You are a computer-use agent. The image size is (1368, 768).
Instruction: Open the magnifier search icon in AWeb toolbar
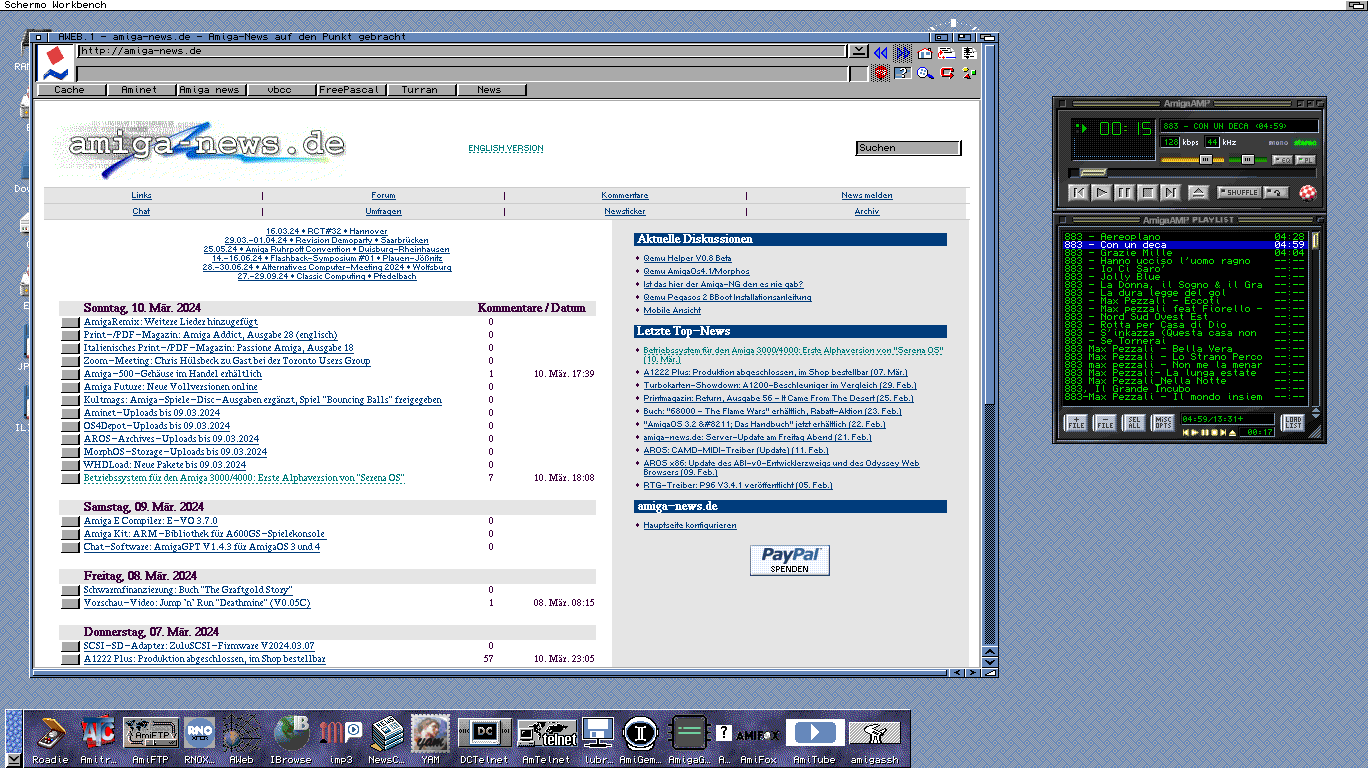click(925, 73)
